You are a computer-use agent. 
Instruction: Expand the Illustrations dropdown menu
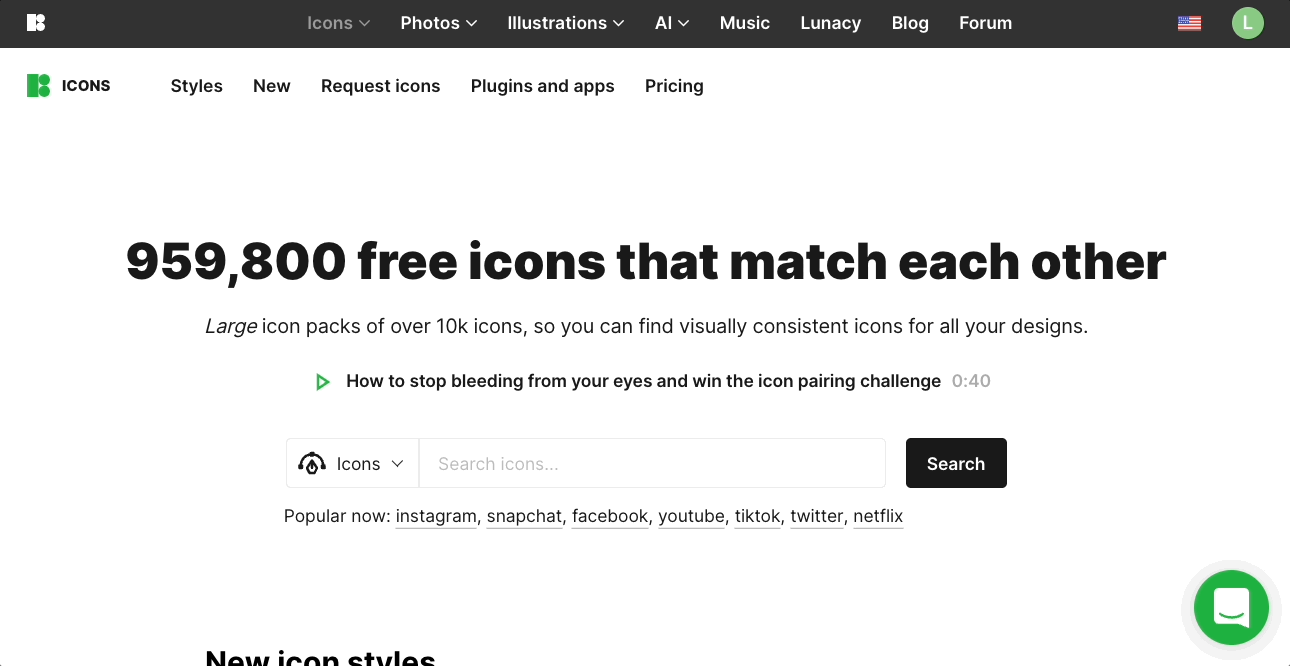click(x=565, y=23)
